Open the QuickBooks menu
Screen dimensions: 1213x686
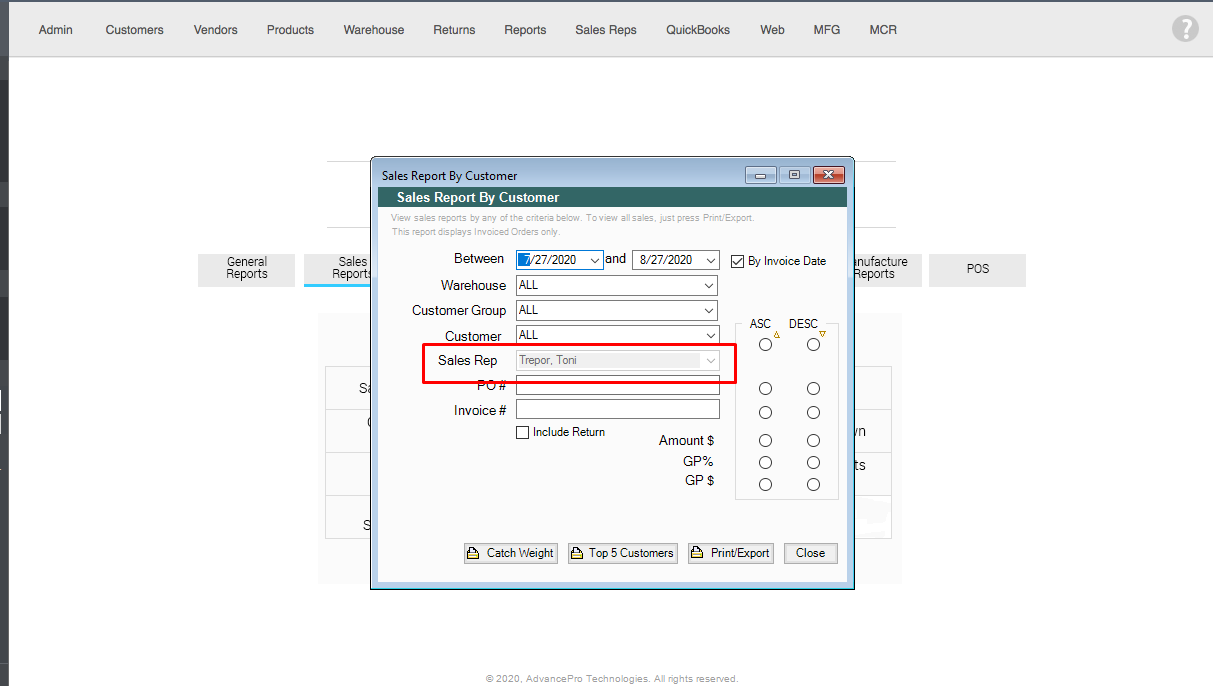click(698, 30)
